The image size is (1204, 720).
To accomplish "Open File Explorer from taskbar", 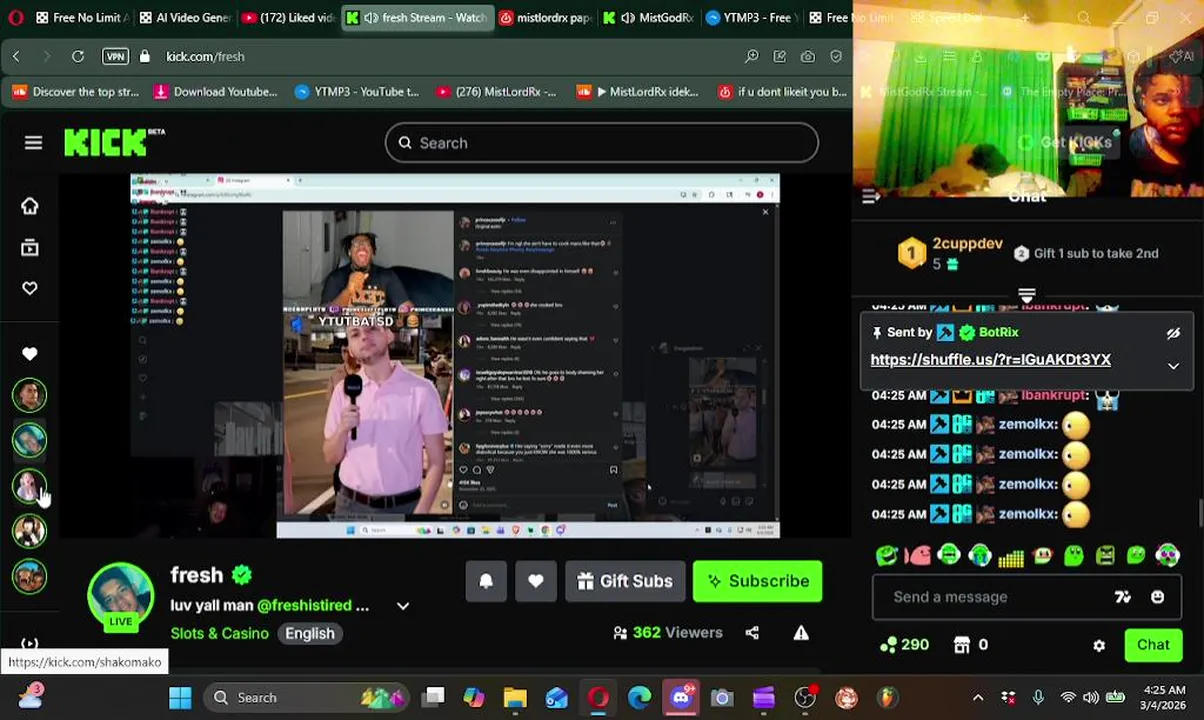I will [x=515, y=697].
